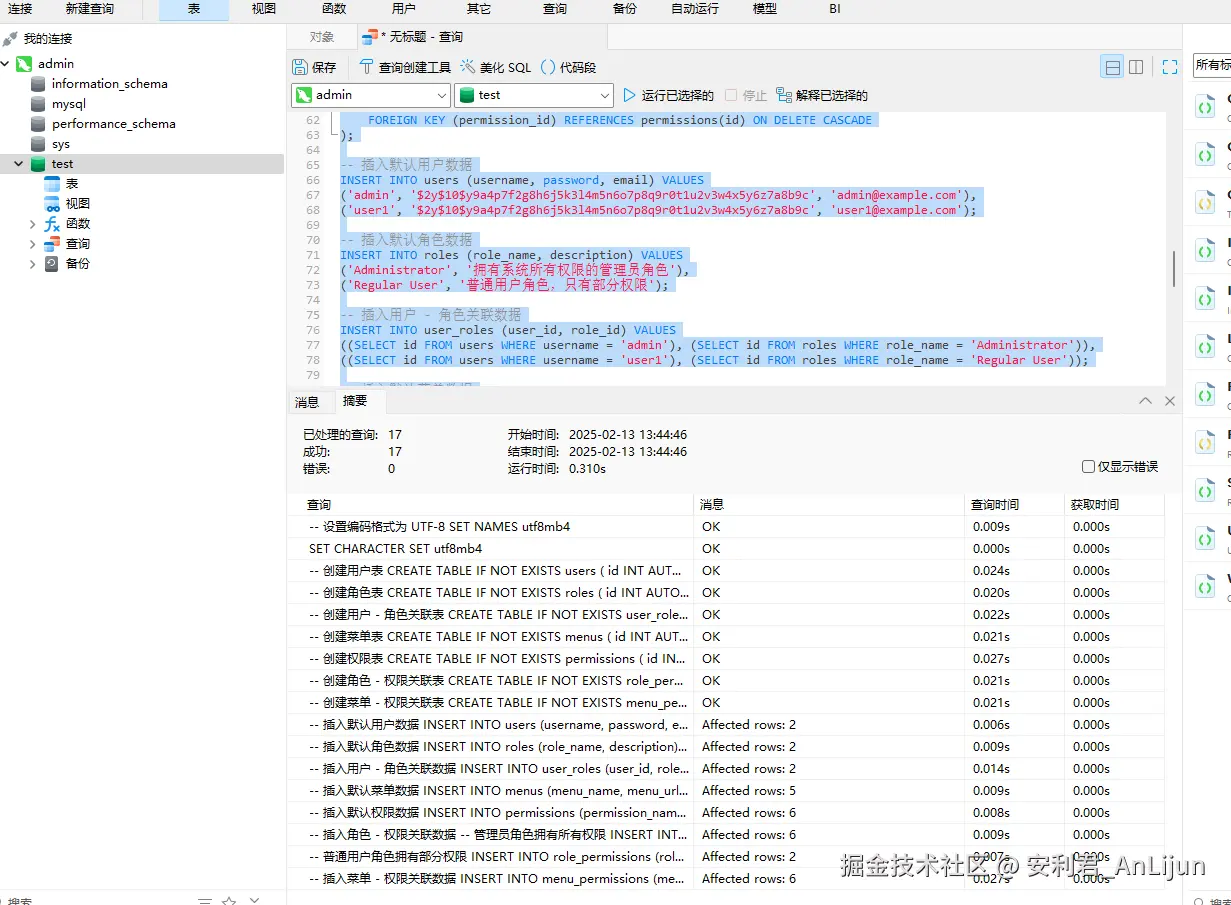
Task: Run the selected SQL with 运行已选择的
Action: coord(668,95)
